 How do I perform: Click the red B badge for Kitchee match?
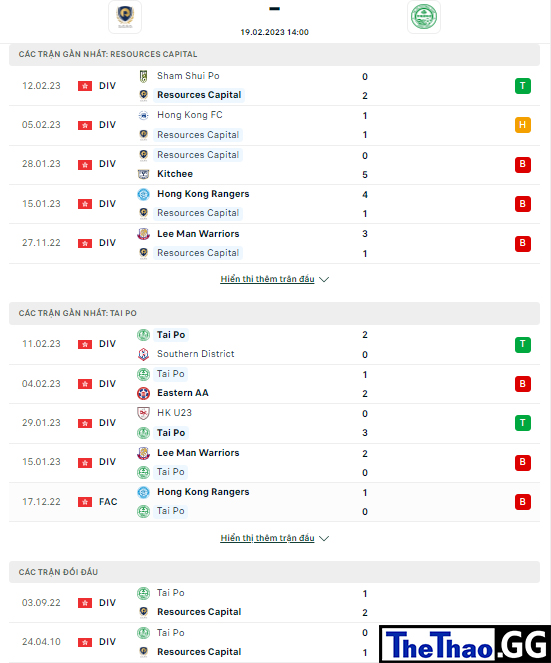click(x=523, y=164)
